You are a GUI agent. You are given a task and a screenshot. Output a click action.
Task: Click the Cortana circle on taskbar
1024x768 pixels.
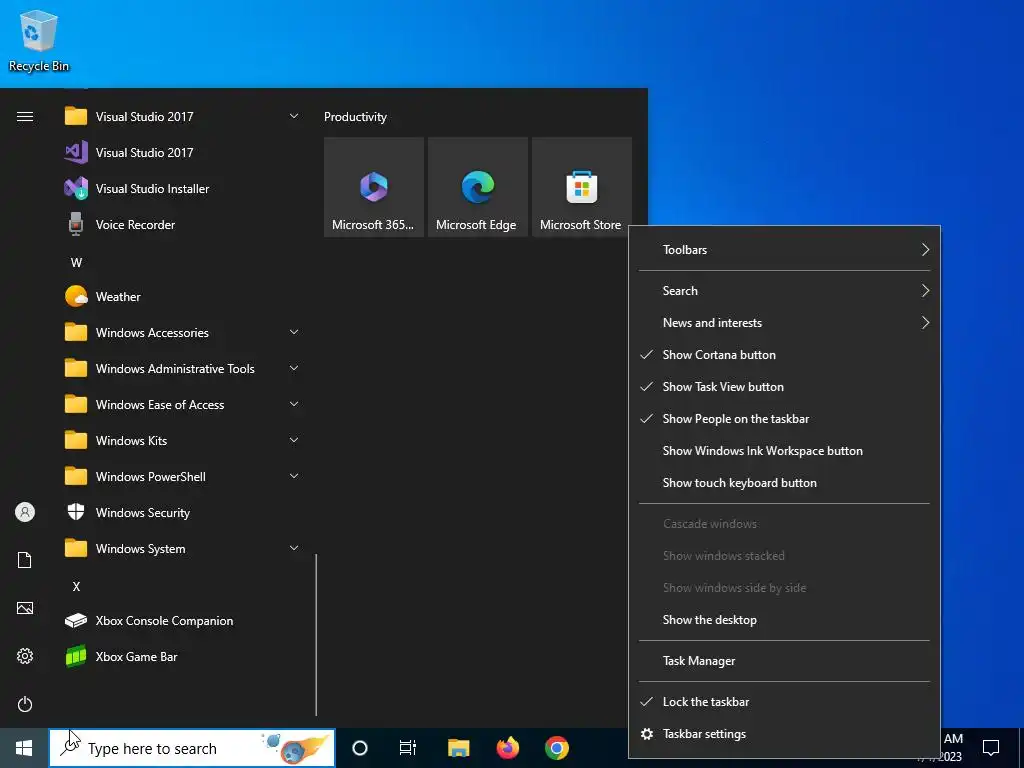point(360,748)
